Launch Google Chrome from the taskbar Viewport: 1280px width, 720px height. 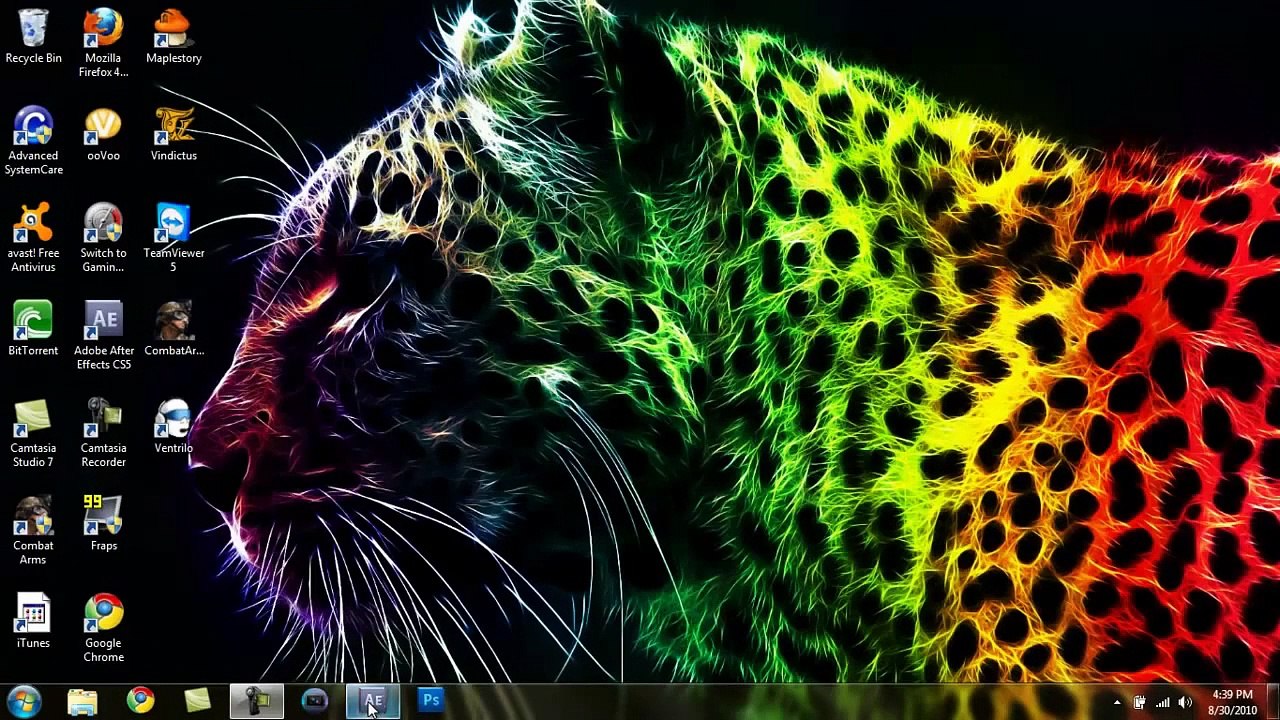click(x=140, y=701)
